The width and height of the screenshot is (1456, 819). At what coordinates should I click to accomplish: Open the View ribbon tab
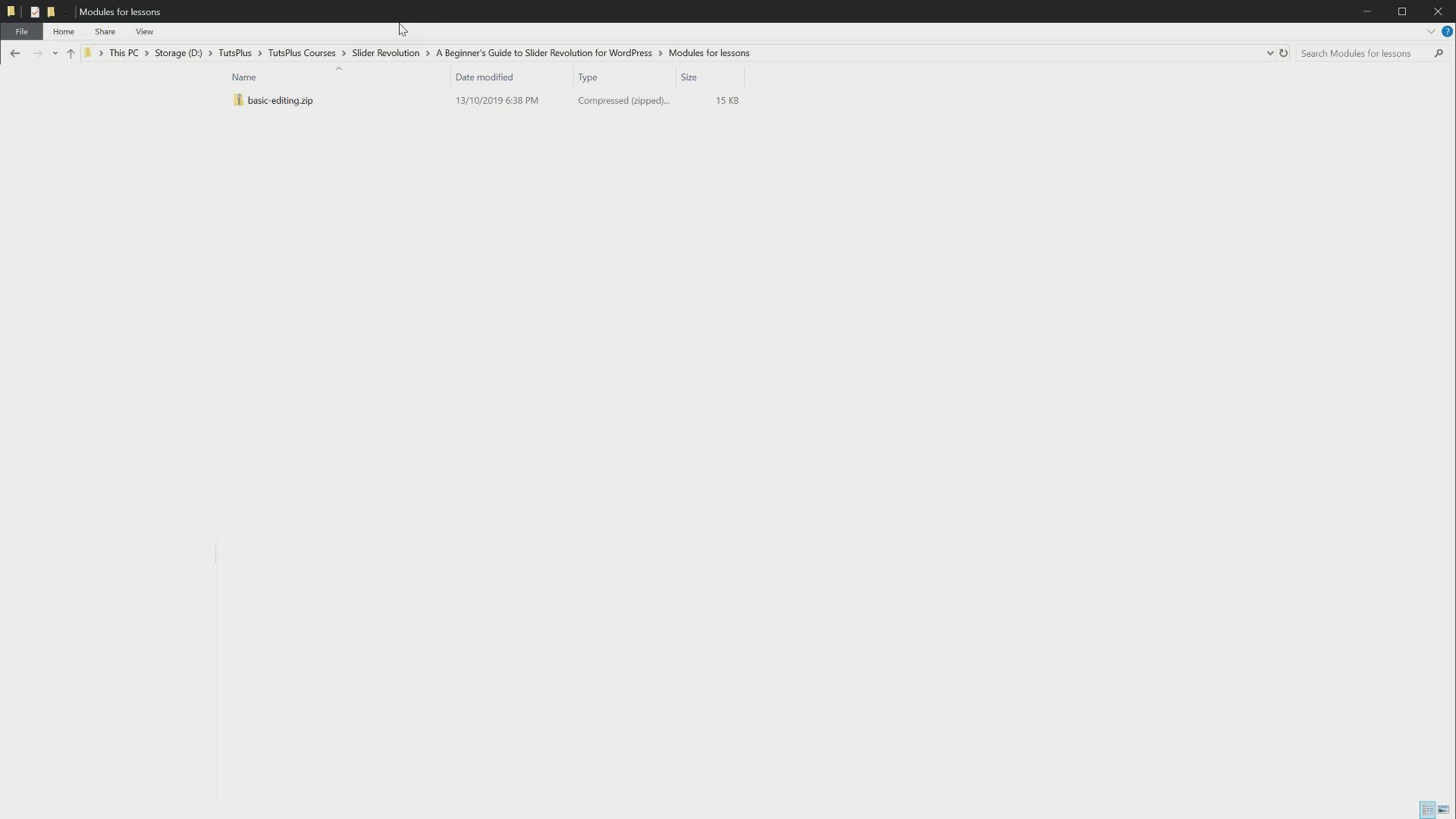(144, 32)
